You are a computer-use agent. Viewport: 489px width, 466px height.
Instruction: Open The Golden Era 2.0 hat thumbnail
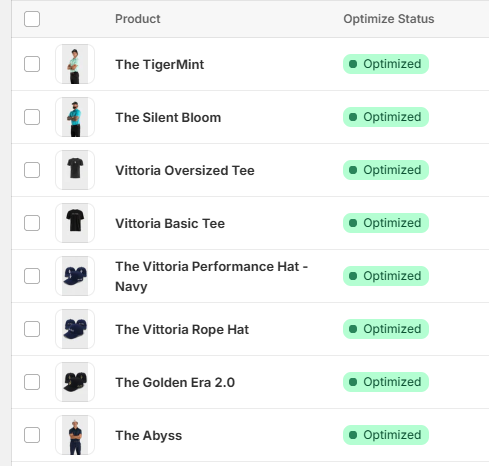click(75, 382)
